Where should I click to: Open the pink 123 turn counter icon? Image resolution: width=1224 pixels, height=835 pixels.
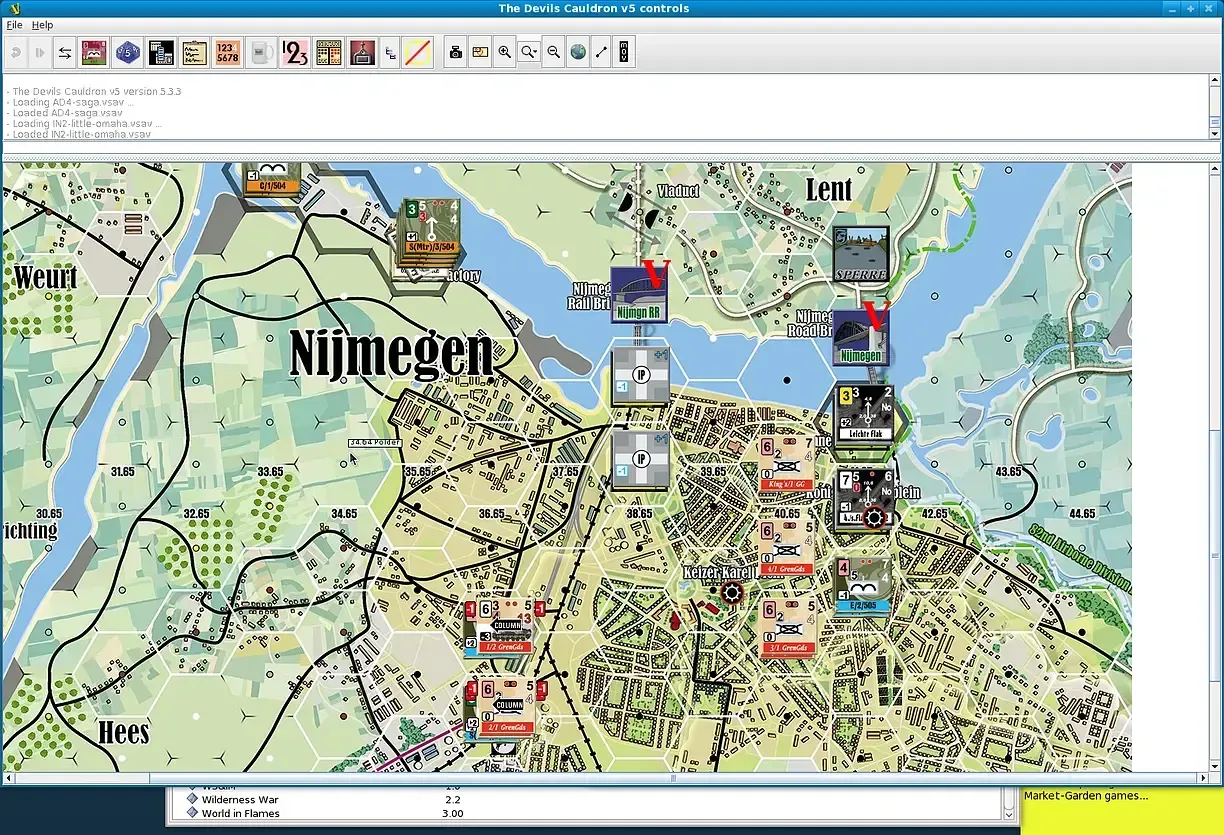(x=295, y=52)
